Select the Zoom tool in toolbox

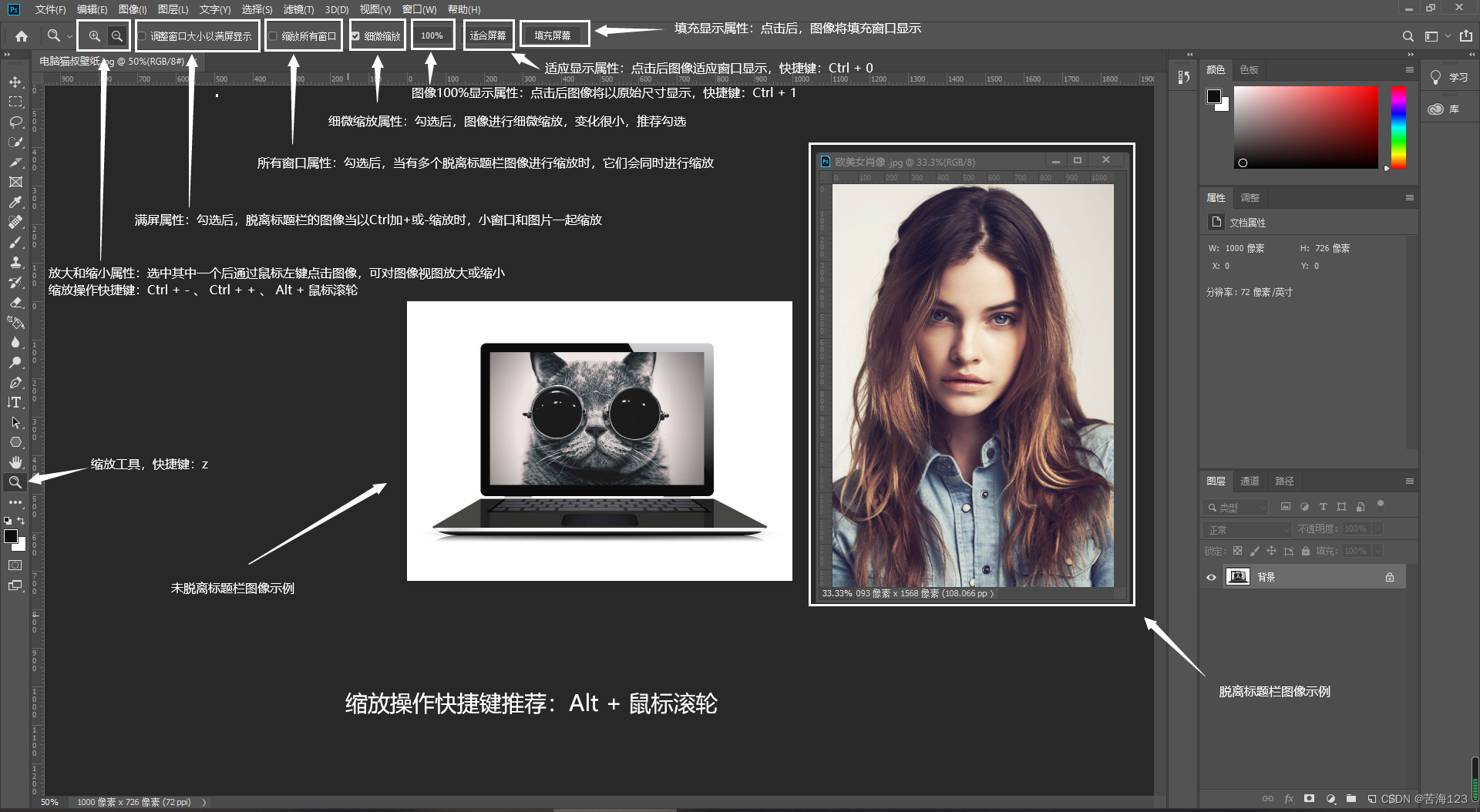pyautogui.click(x=15, y=482)
